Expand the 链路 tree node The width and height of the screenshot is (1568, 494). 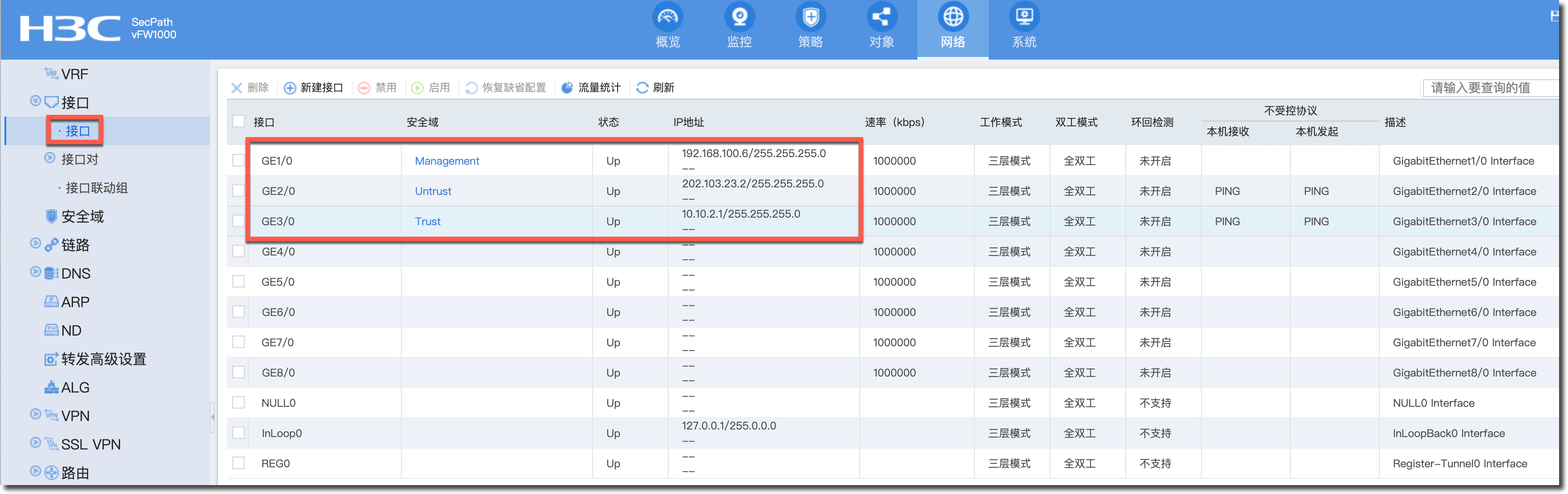point(35,244)
